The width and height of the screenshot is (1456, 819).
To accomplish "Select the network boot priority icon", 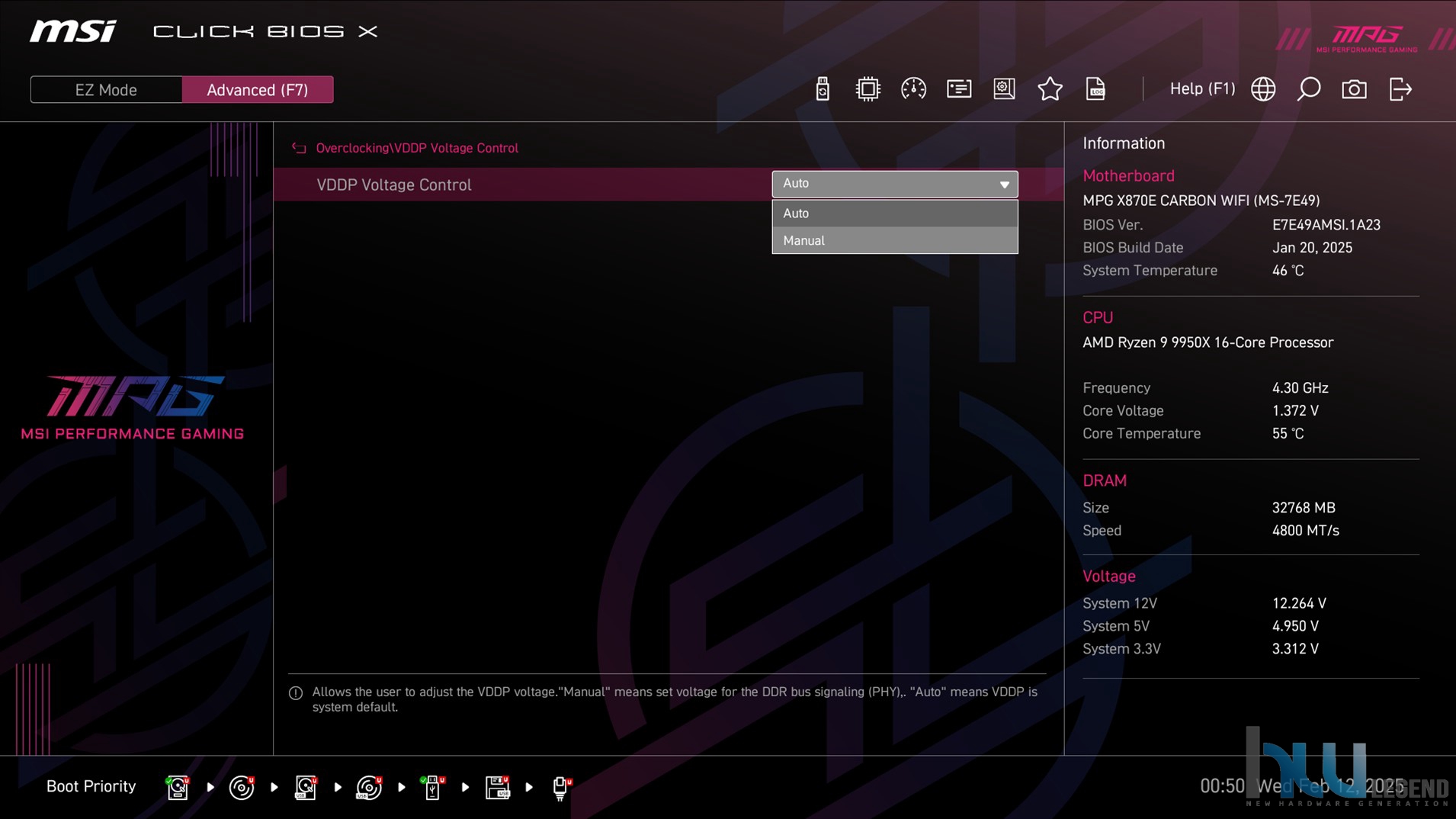I will tap(561, 787).
